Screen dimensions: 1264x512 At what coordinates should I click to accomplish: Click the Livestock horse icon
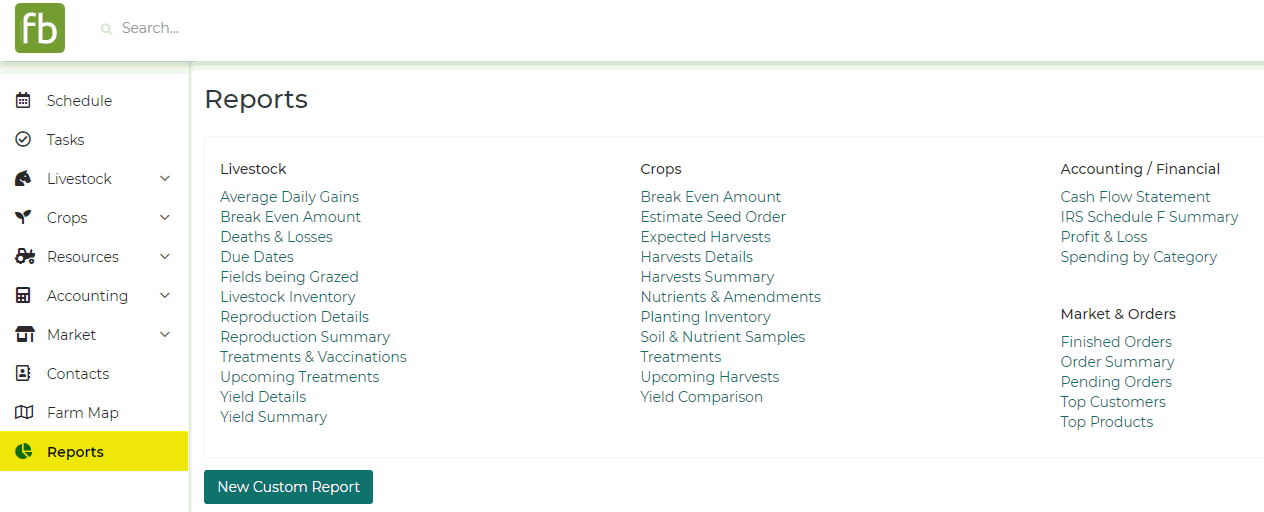(x=24, y=179)
